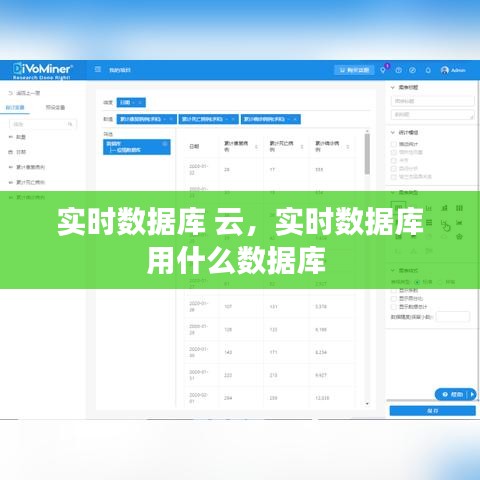Sort table by 累计重症病例 column sort icon
The width and height of the screenshot is (480, 480).
pos(256,147)
